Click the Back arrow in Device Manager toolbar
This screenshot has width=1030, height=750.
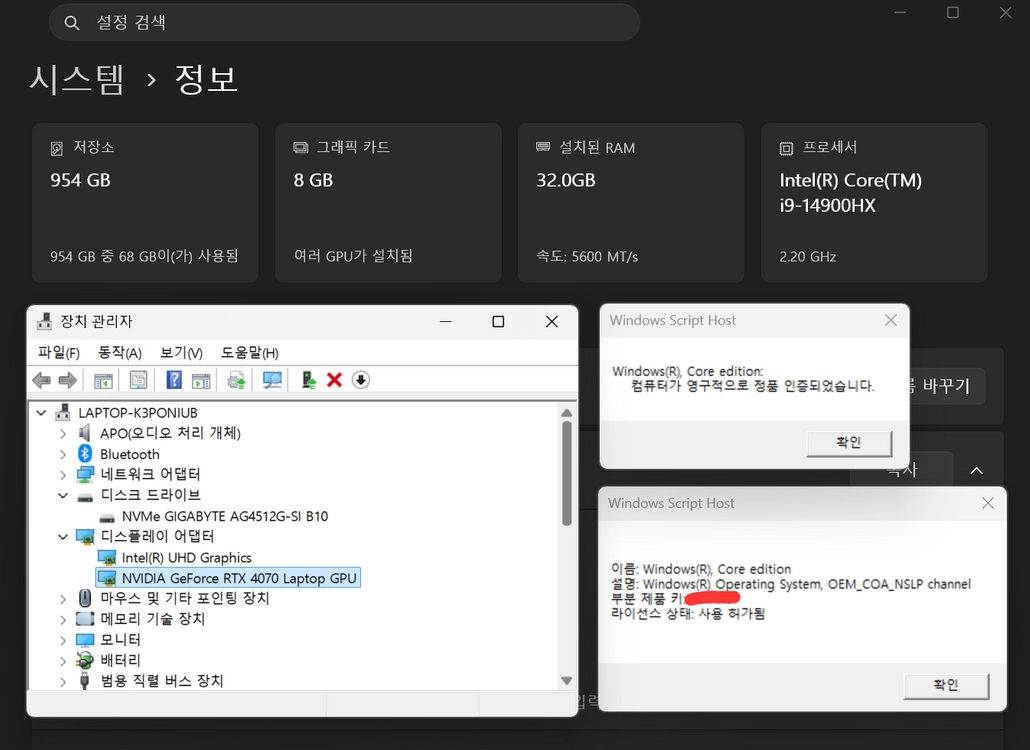pos(41,380)
